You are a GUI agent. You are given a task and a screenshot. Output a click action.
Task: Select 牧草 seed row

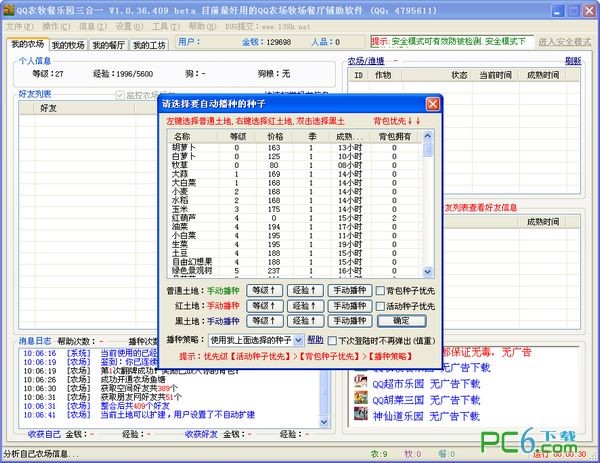[x=295, y=165]
